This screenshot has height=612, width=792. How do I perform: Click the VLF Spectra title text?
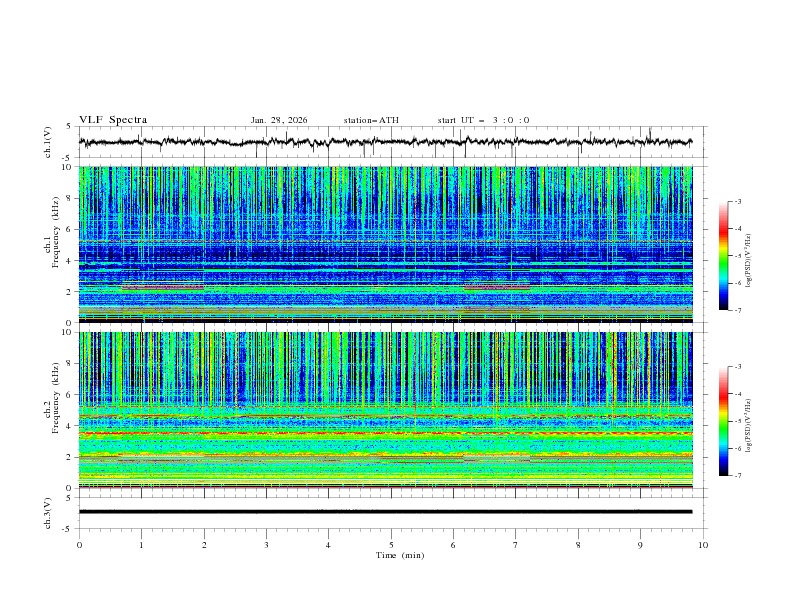(x=113, y=120)
